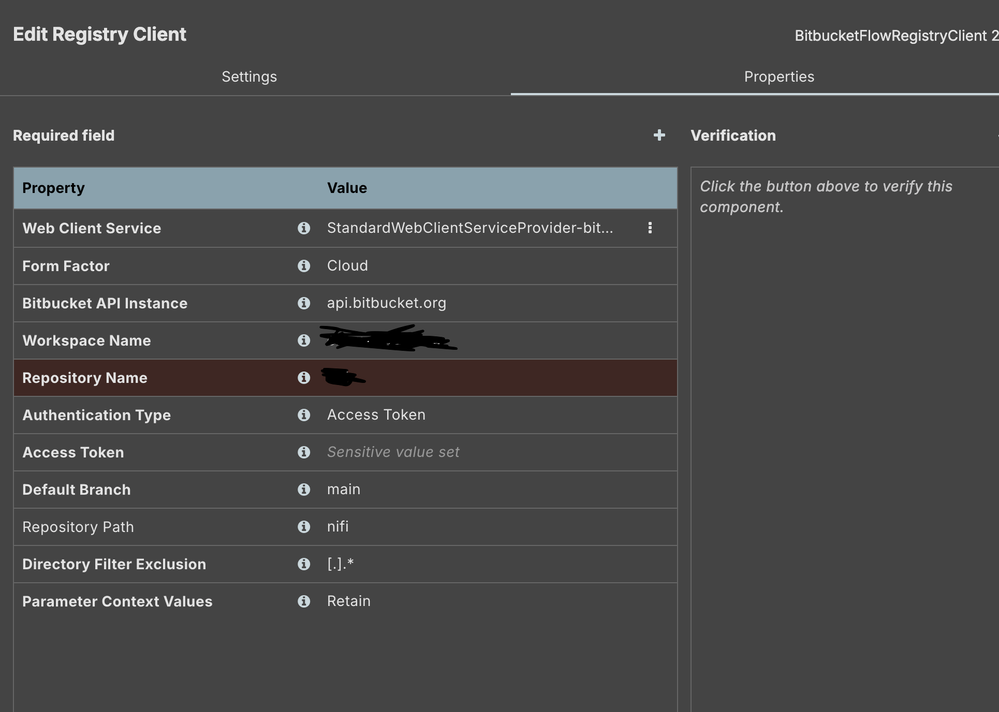Click the Edit Registry Client title
Screen dimensions: 999x712
click(99, 34)
